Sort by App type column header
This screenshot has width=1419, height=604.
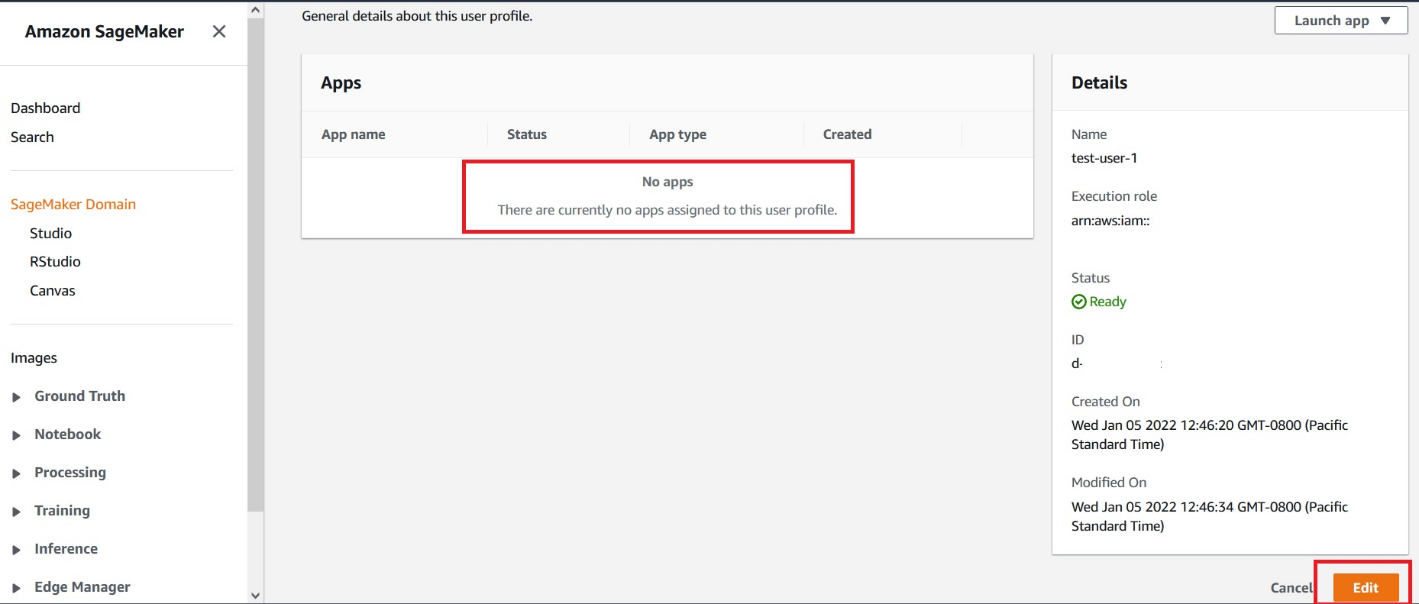pyautogui.click(x=678, y=134)
